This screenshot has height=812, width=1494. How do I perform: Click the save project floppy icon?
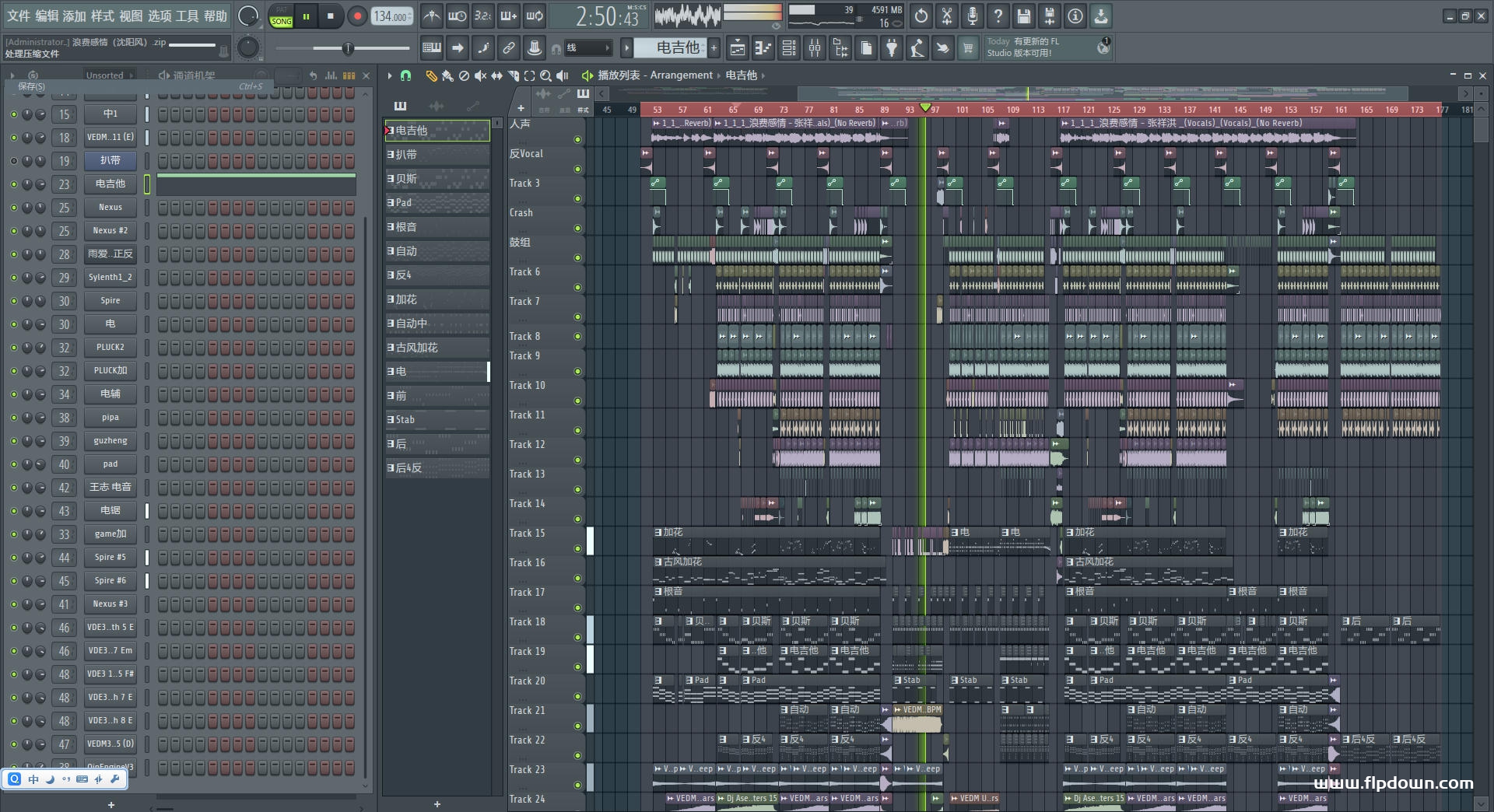click(1023, 16)
